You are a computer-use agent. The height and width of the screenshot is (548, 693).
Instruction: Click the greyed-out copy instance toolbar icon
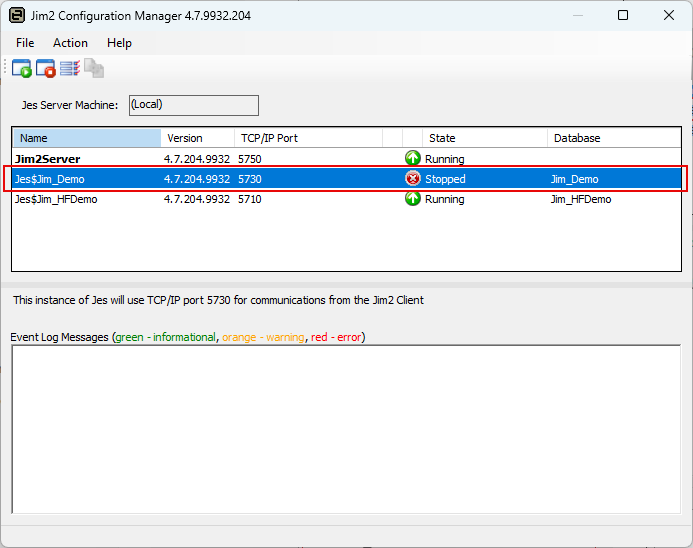click(x=94, y=68)
